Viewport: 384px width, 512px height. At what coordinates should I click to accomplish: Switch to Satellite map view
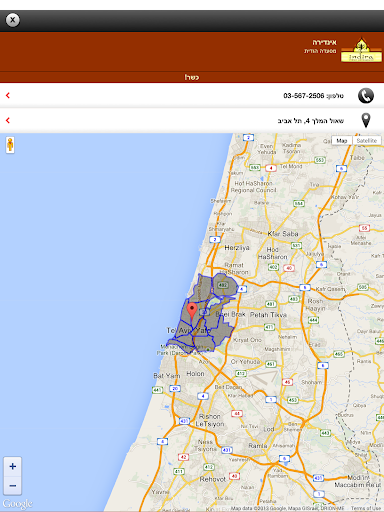pyautogui.click(x=367, y=141)
